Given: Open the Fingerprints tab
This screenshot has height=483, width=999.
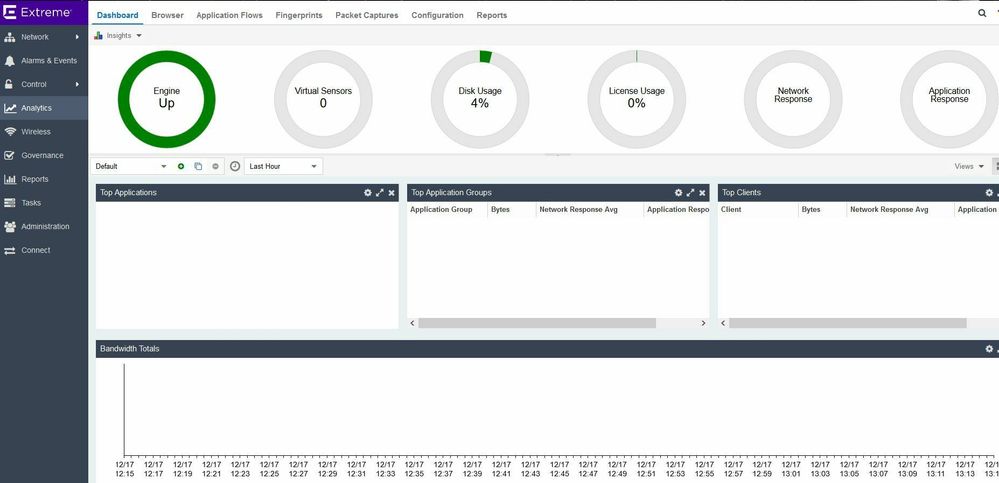Looking at the screenshot, I should click(299, 15).
